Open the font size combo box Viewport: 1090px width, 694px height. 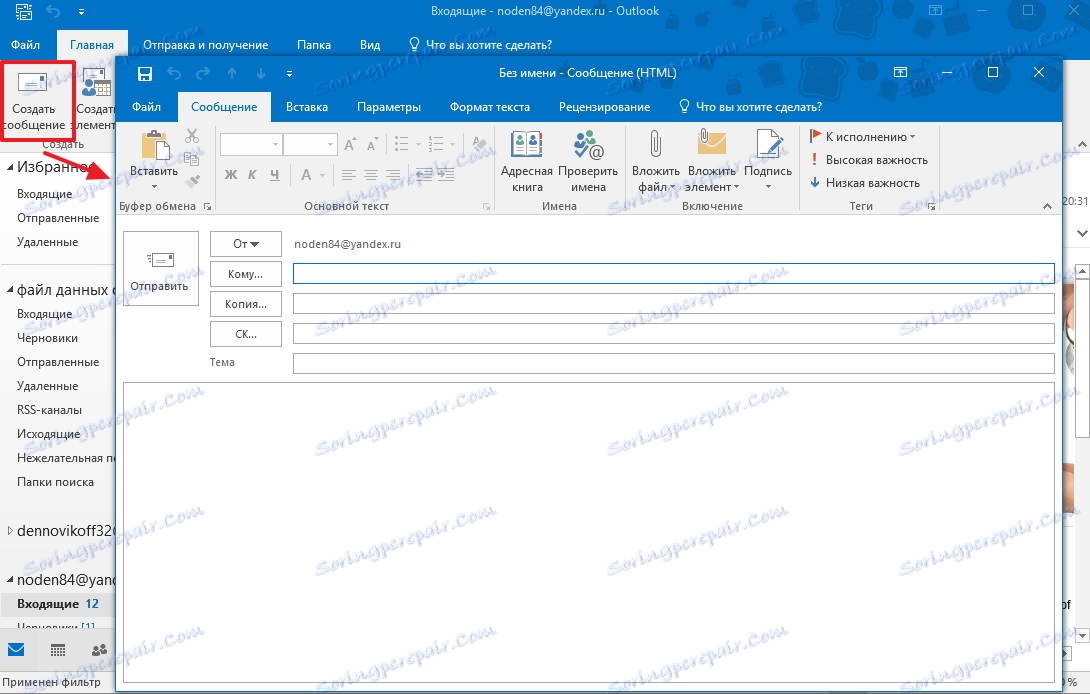(310, 145)
